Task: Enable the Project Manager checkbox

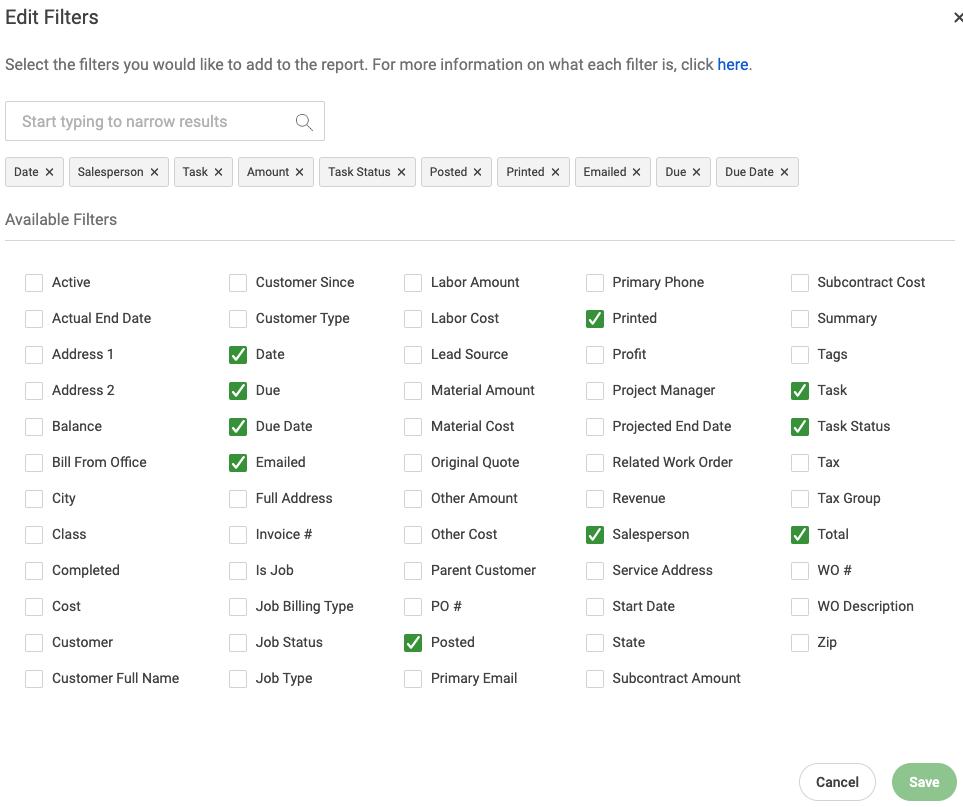Action: (595, 391)
